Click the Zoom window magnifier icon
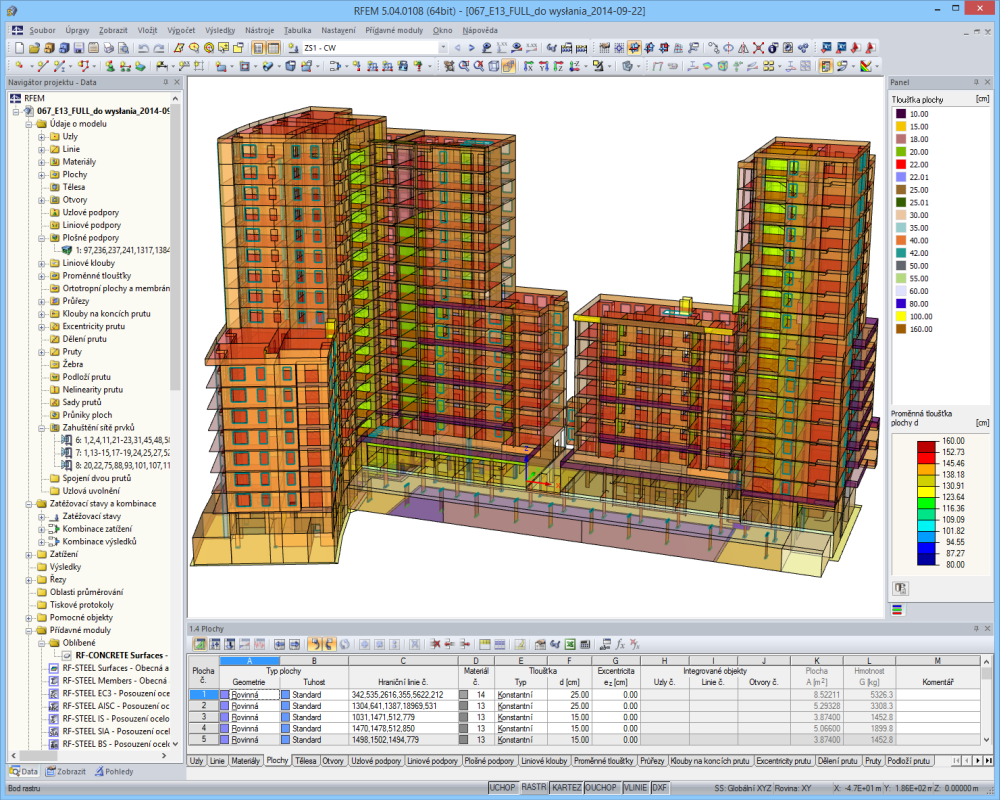Screen dimensions: 1000x800 coord(464,66)
